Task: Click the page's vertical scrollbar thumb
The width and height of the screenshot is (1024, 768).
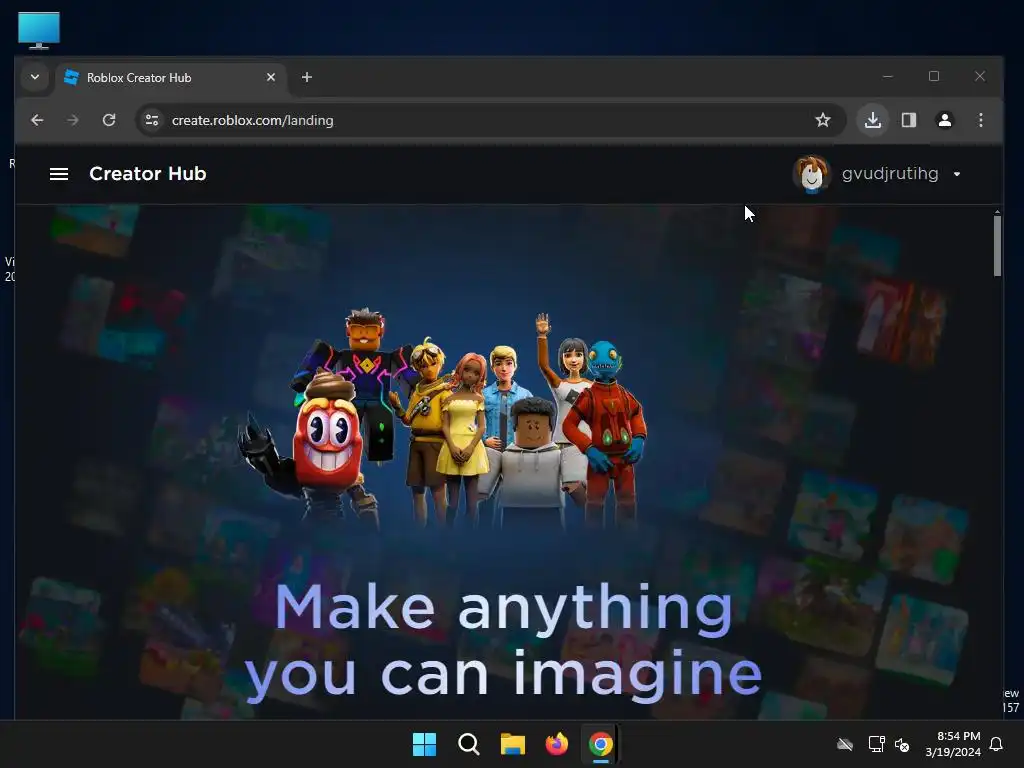Action: 997,246
